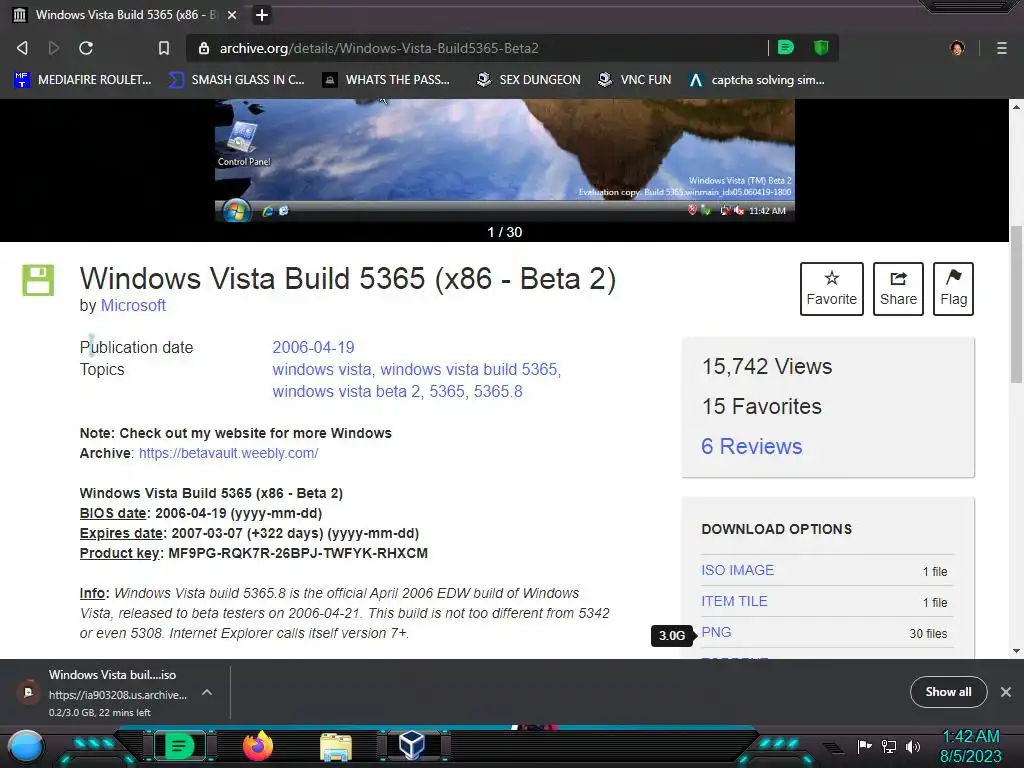Click the address bar URL field
The height and width of the screenshot is (768, 1024).
(x=477, y=48)
